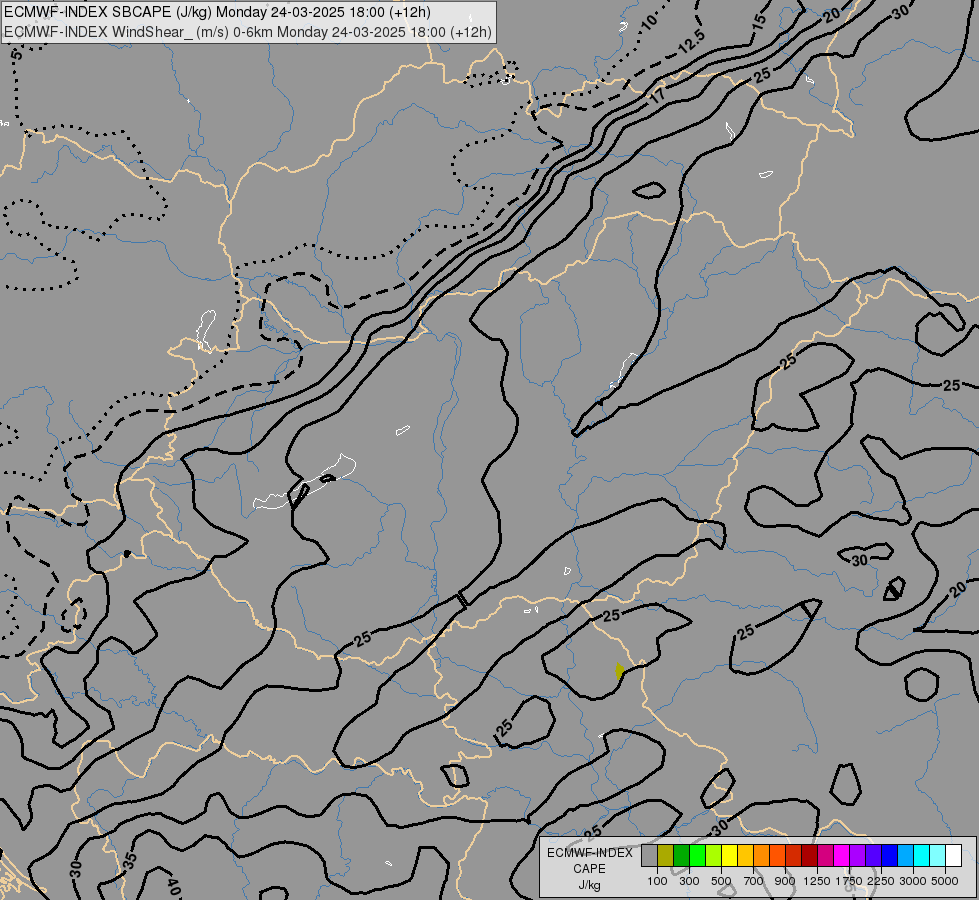Click the 17 contour label
This screenshot has width=979, height=900.
pyautogui.click(x=657, y=95)
